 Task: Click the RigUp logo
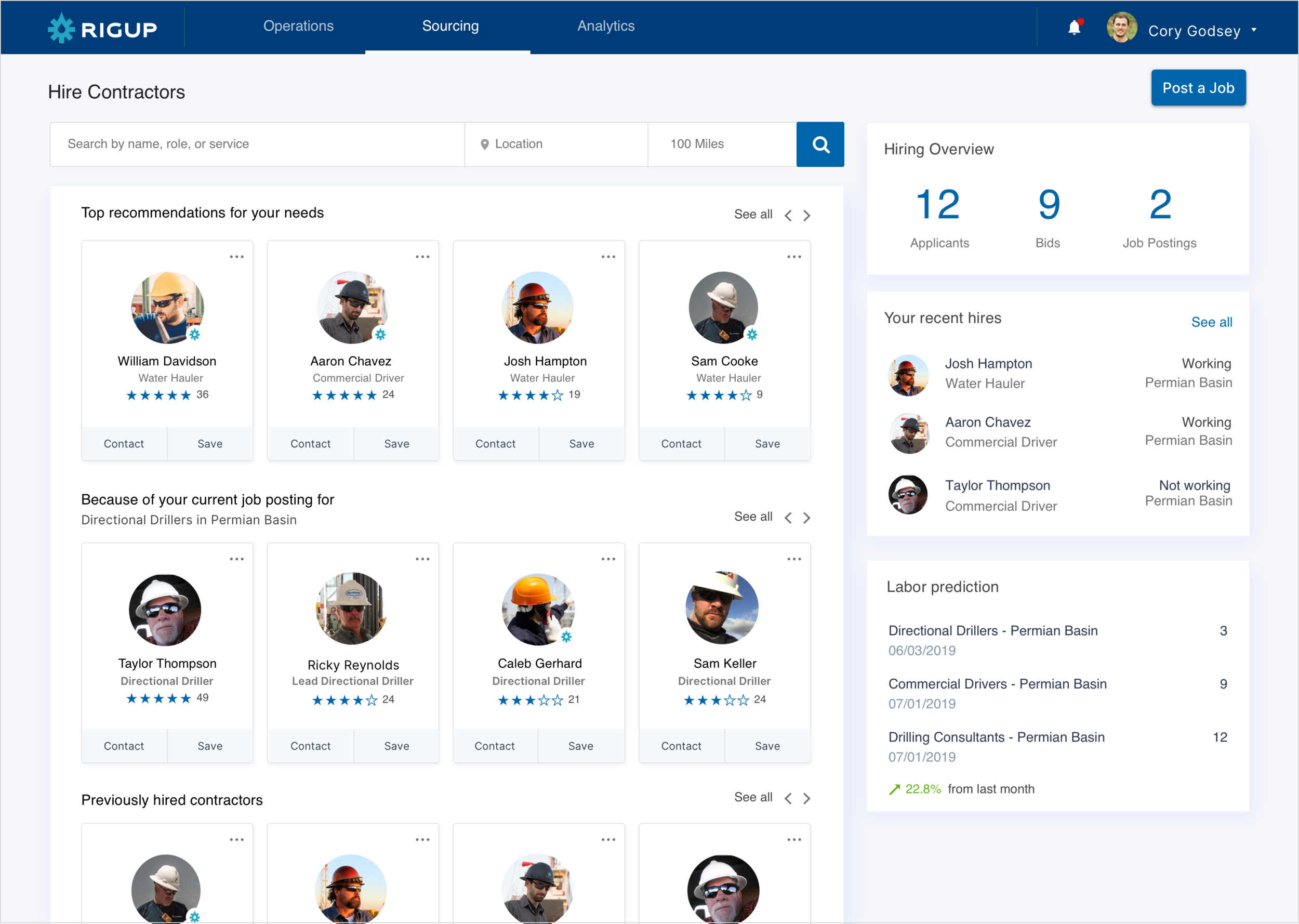coord(102,28)
